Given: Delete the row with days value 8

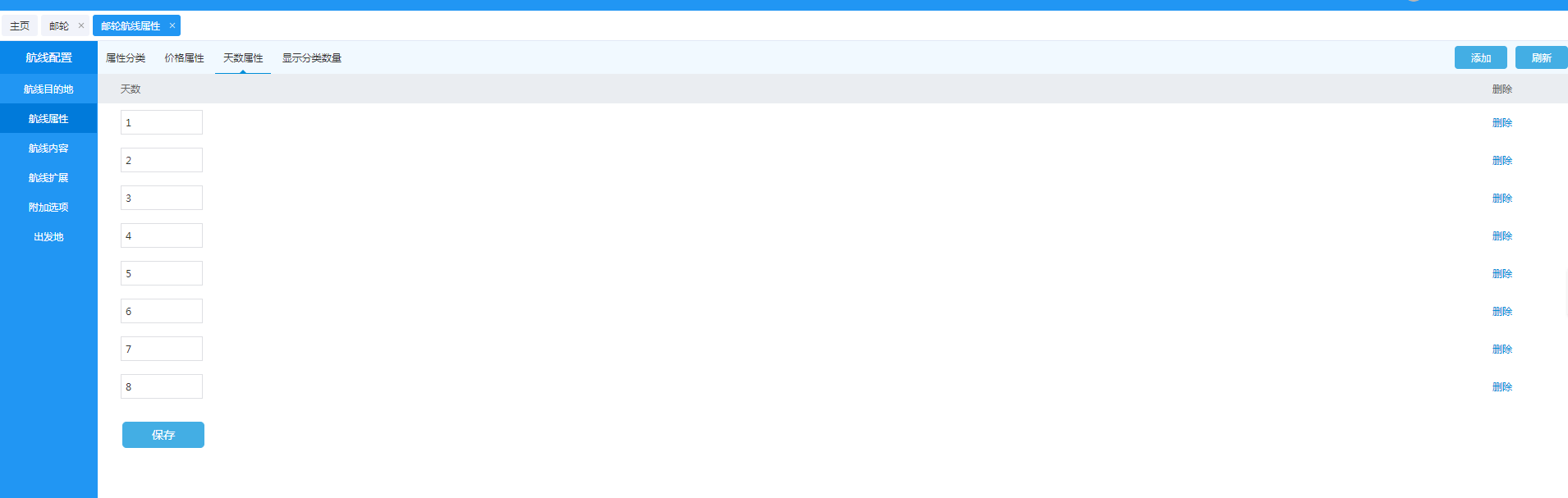Looking at the screenshot, I should (x=1502, y=387).
